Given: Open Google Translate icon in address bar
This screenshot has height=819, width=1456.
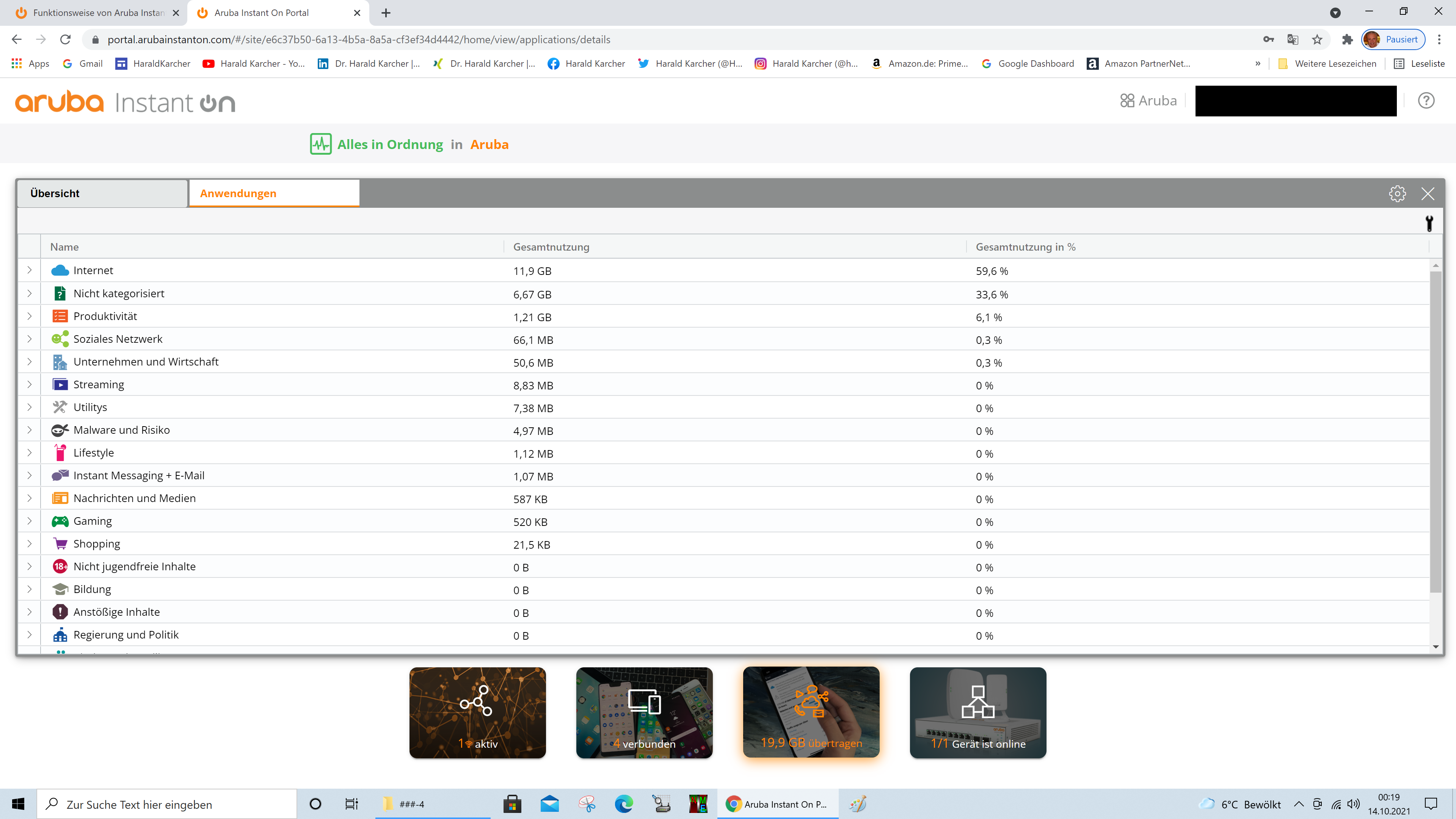Looking at the screenshot, I should tap(1292, 39).
